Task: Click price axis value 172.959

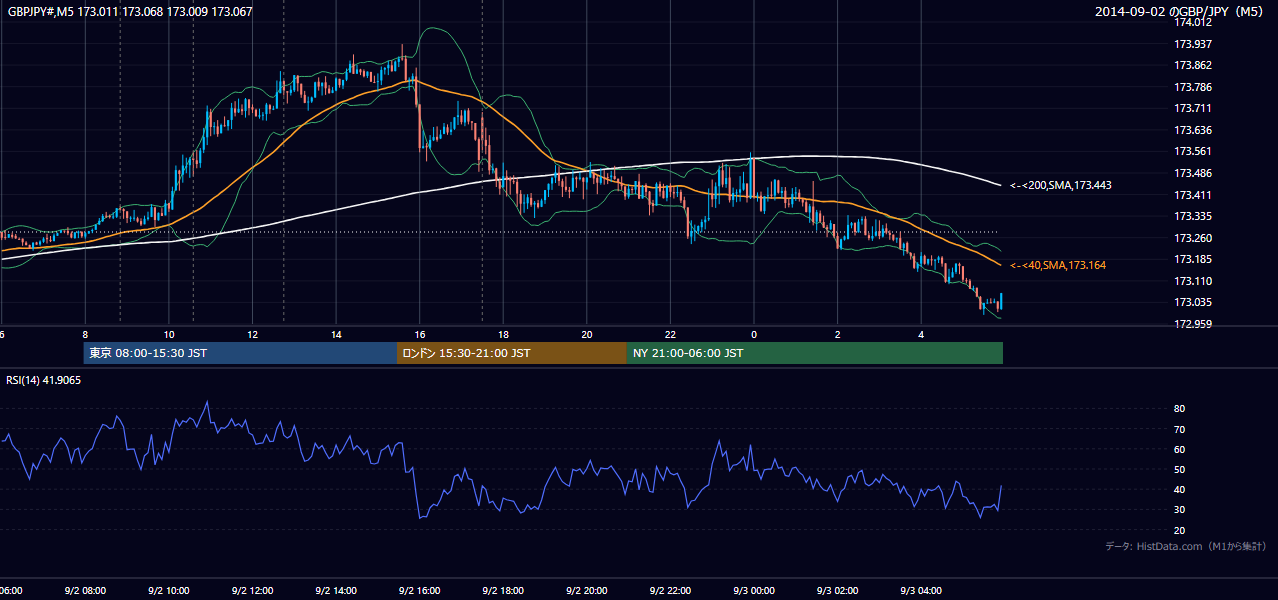Action: coord(1193,324)
